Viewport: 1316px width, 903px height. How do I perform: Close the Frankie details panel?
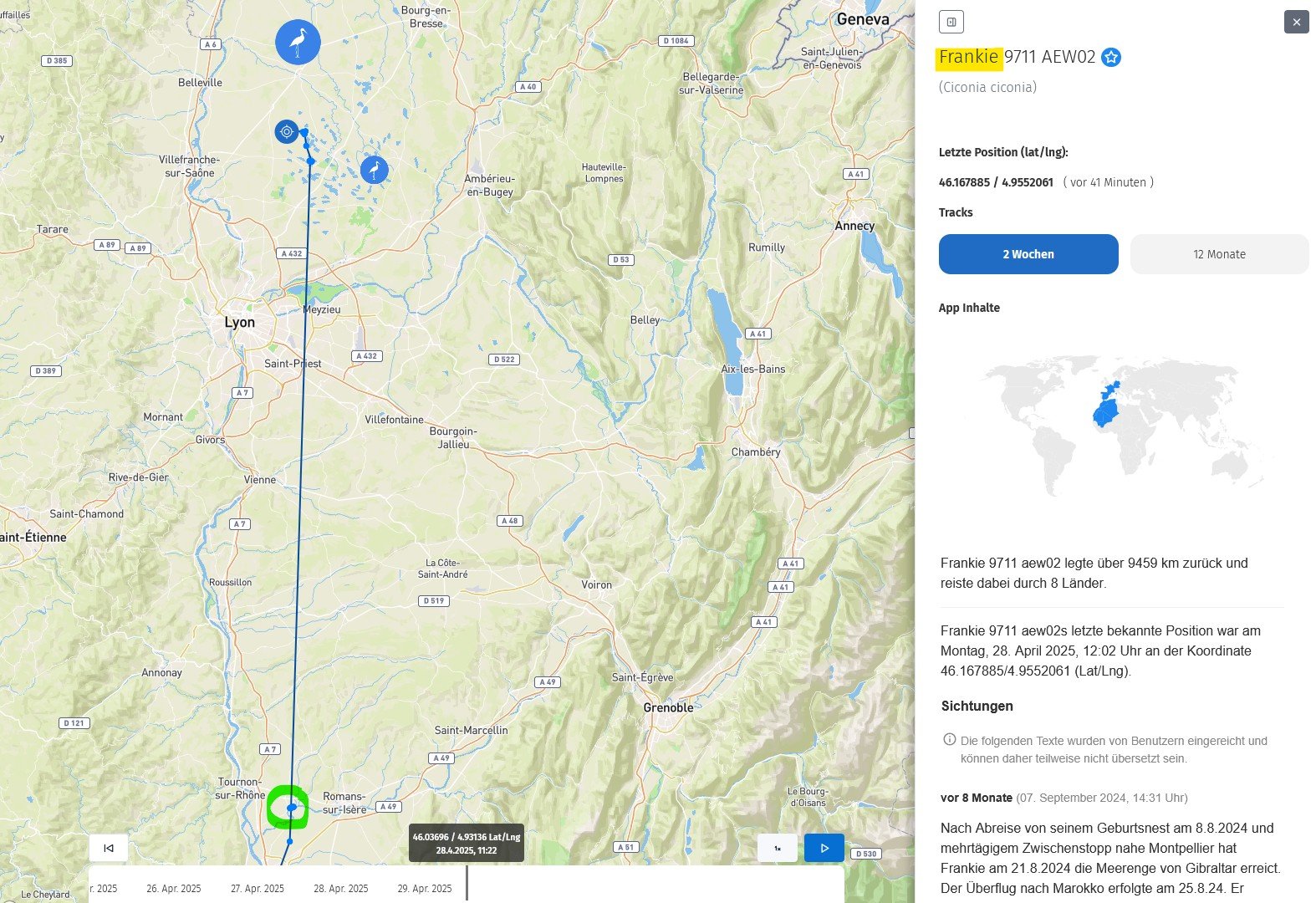click(x=1296, y=22)
